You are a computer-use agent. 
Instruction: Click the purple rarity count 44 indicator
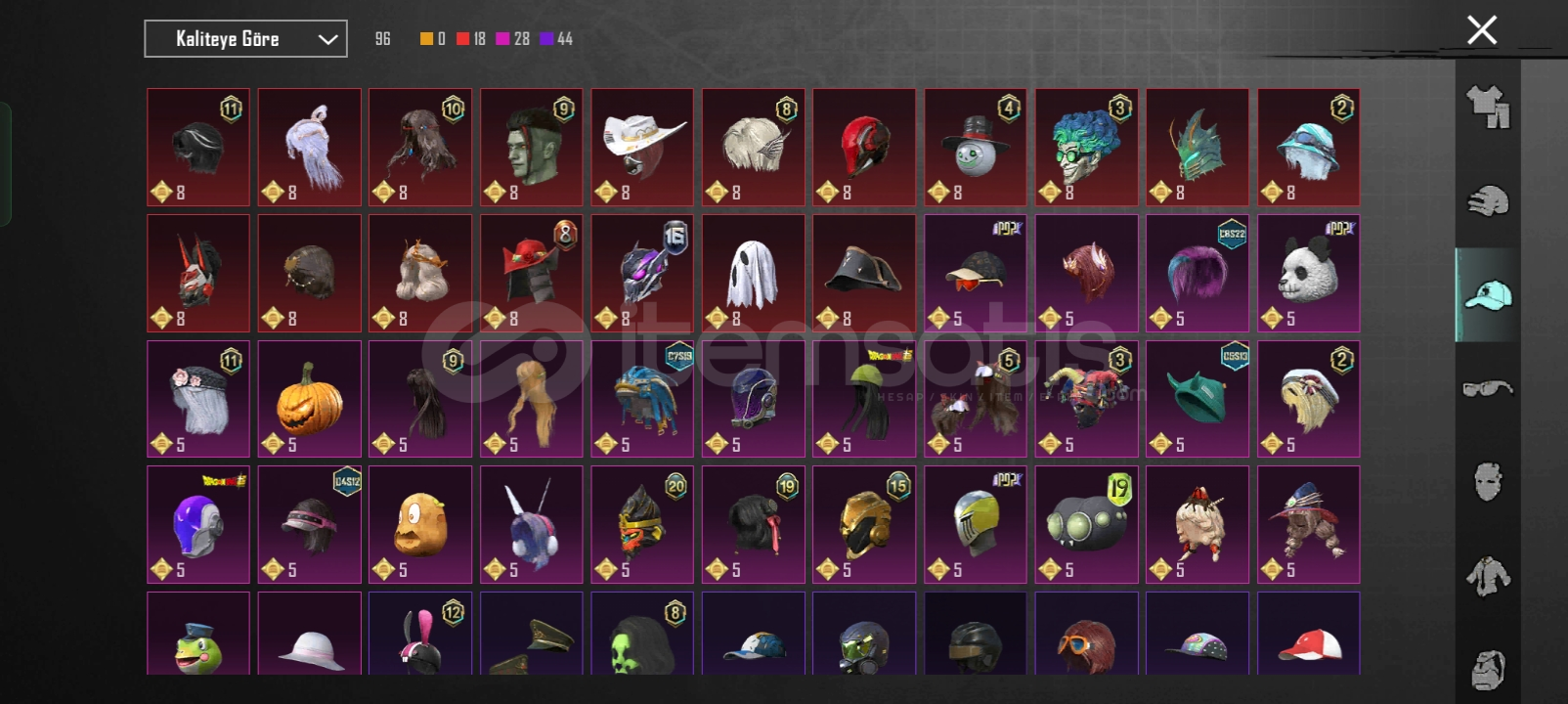[x=556, y=39]
